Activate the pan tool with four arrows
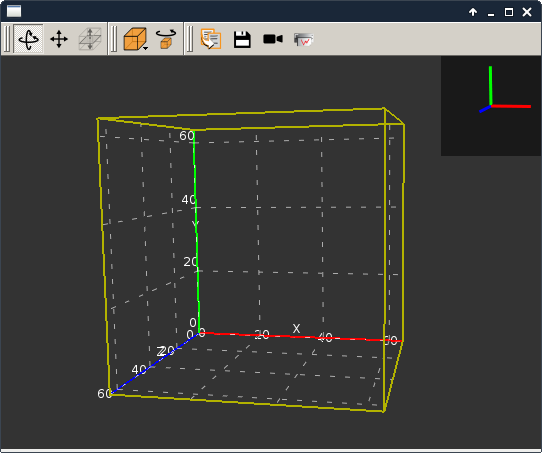 click(x=59, y=39)
